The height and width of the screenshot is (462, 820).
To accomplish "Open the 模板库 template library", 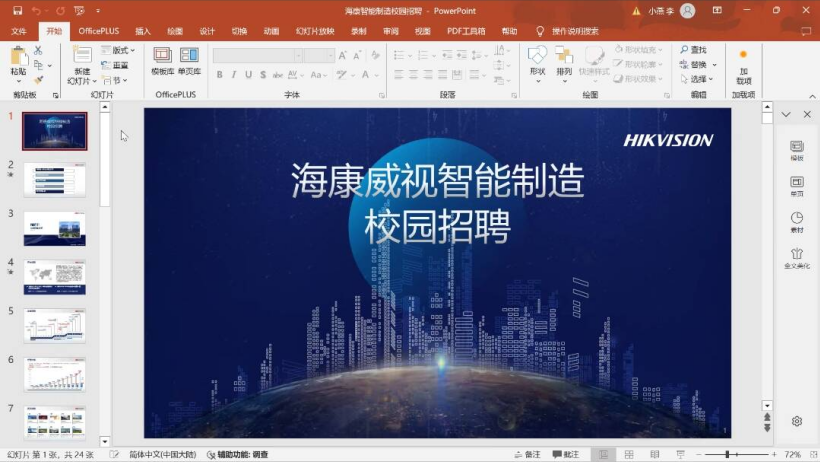I will tap(162, 61).
